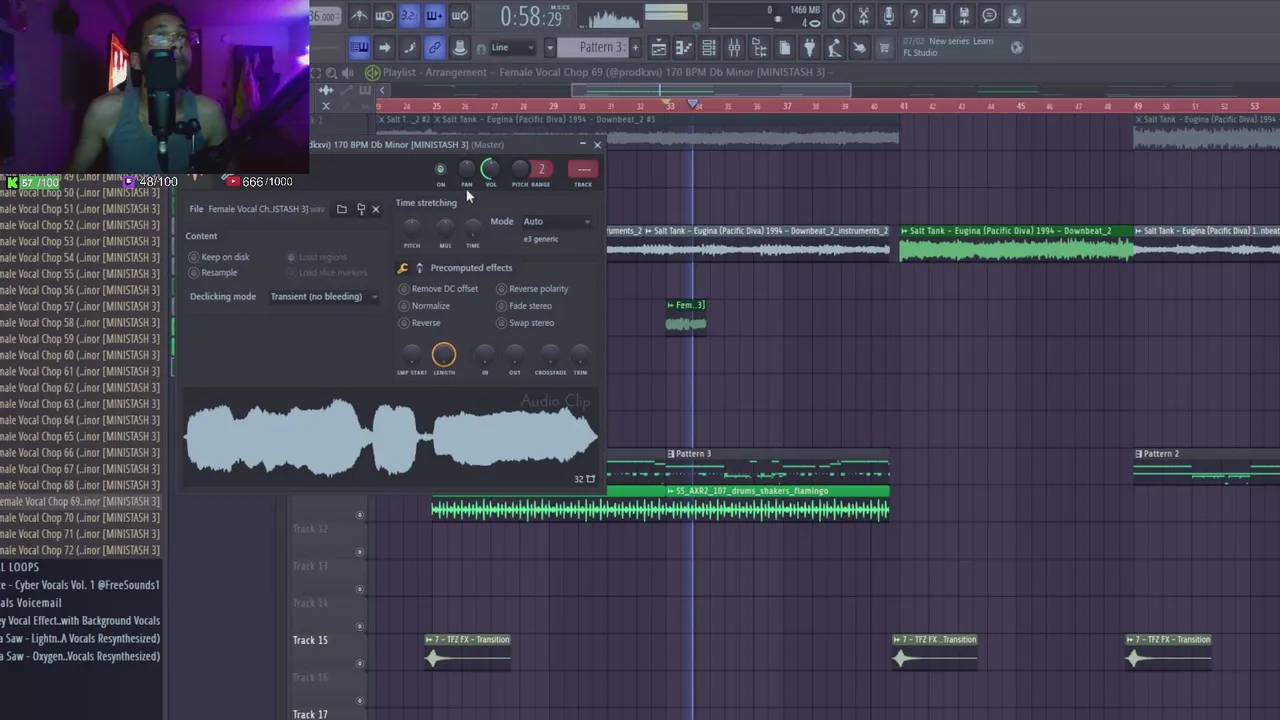Open the audio editor scissors icon
Screen dimensions: 1280x720
coord(864,16)
